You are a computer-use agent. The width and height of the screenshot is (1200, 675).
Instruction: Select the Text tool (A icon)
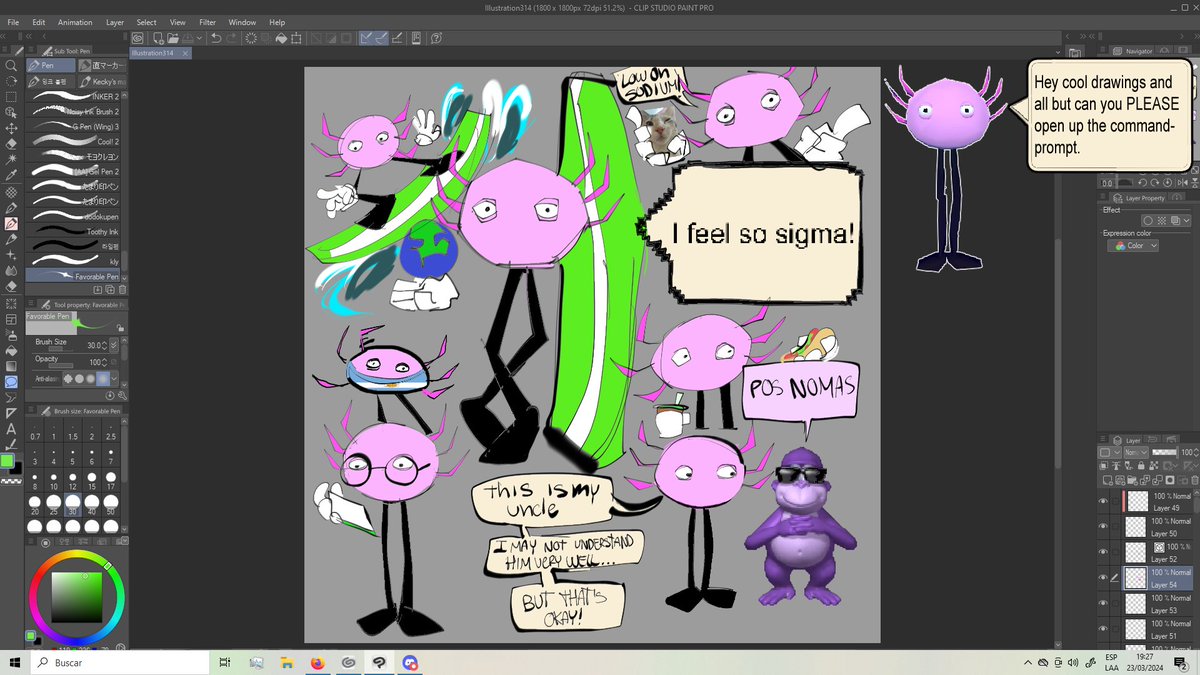pos(11,429)
